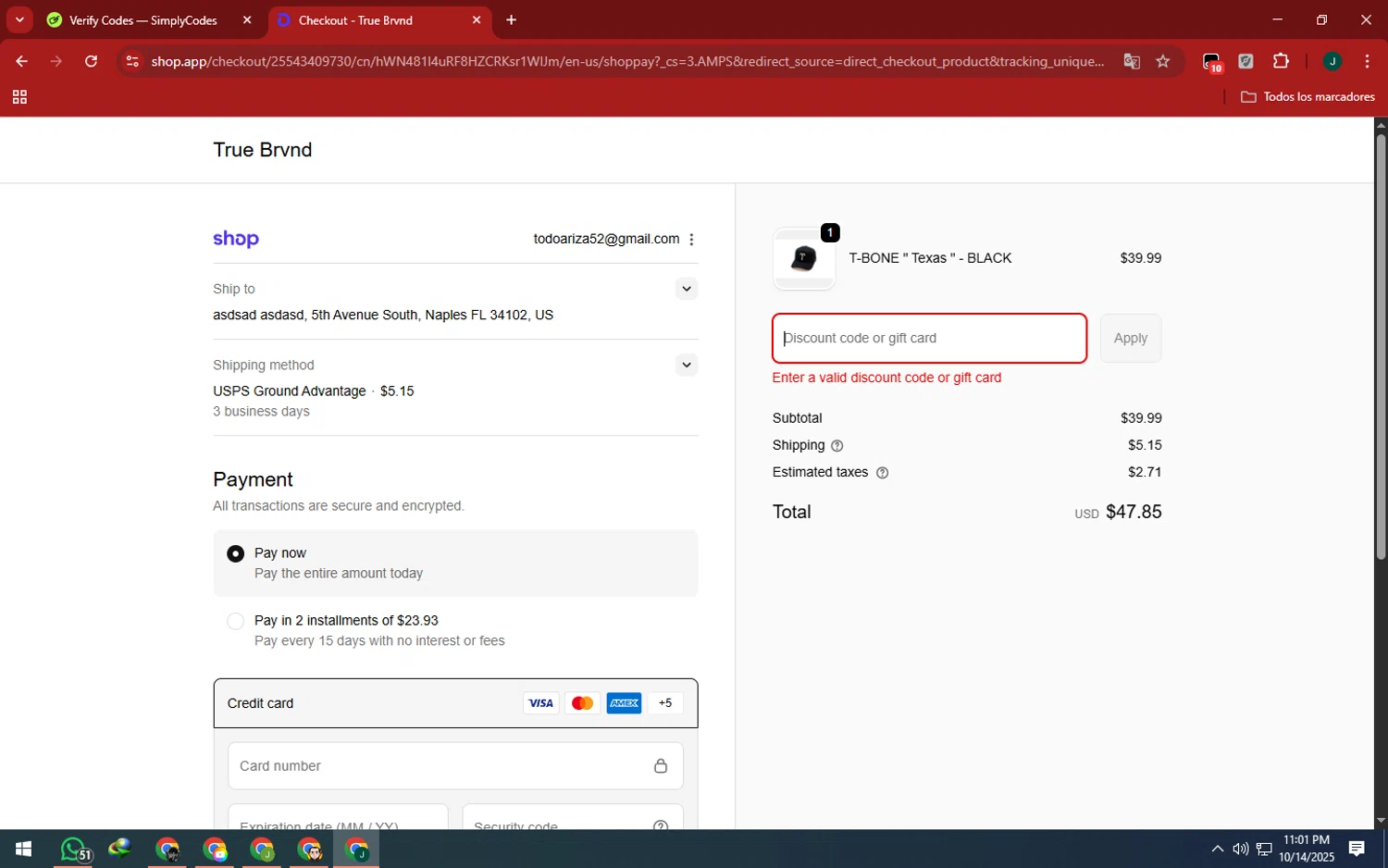The image size is (1388, 868).
Task: Show hidden system tray icons
Action: pos(1218,849)
